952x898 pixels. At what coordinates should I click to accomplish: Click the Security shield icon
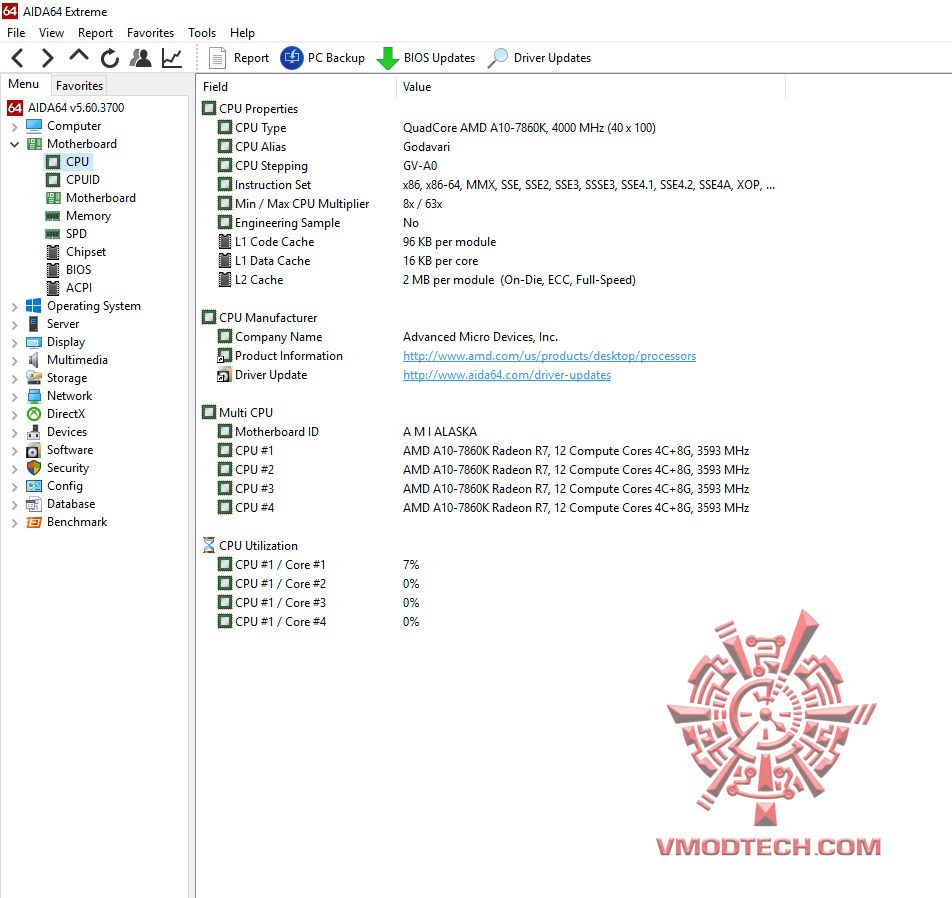click(x=34, y=468)
